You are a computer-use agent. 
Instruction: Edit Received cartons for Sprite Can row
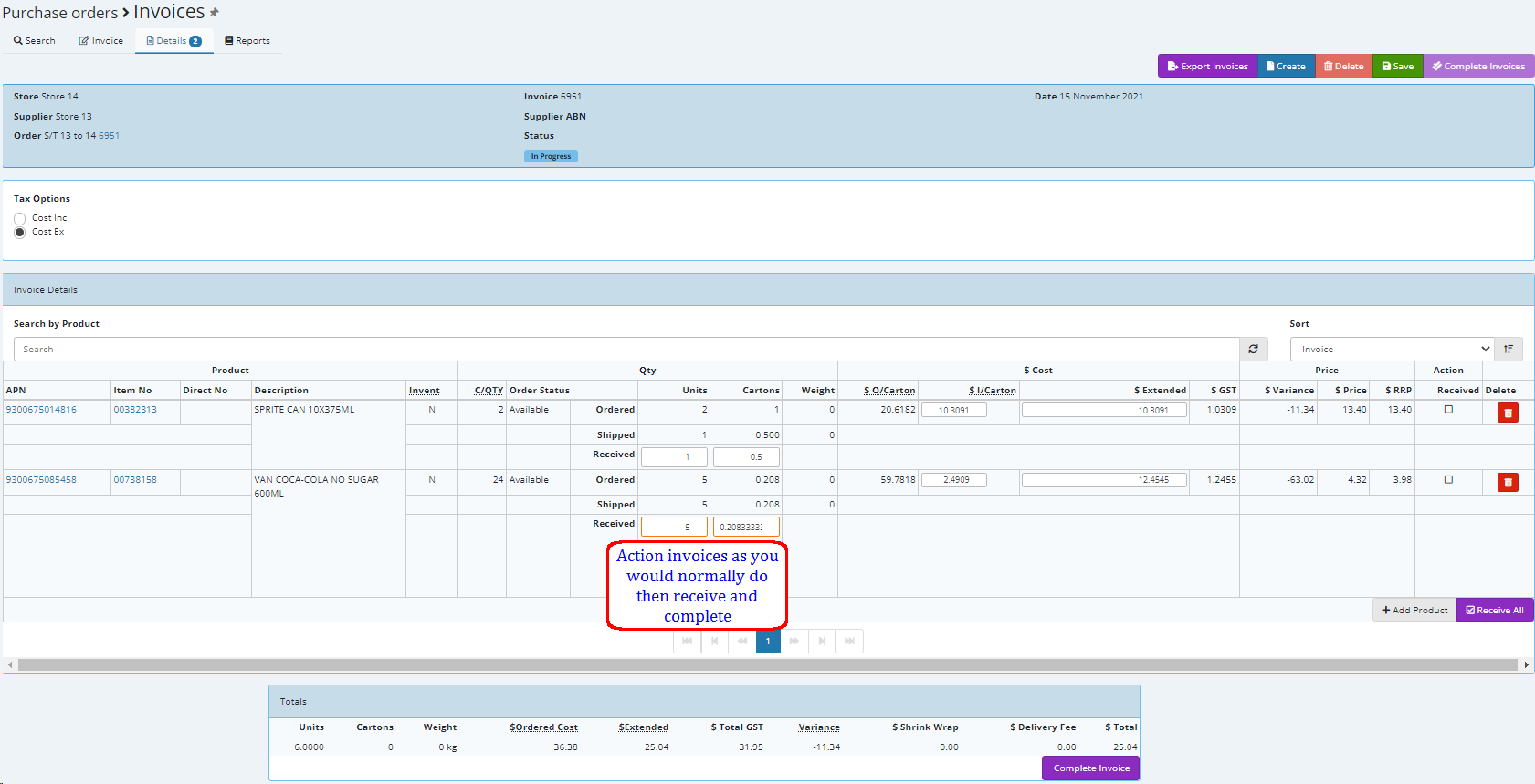(x=746, y=456)
